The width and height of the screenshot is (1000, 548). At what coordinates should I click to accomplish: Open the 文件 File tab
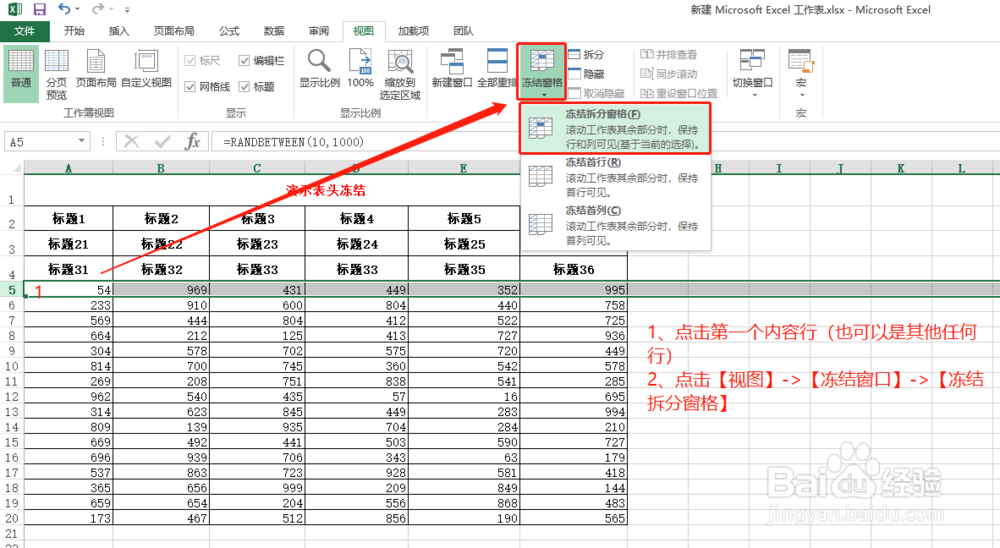point(24,31)
